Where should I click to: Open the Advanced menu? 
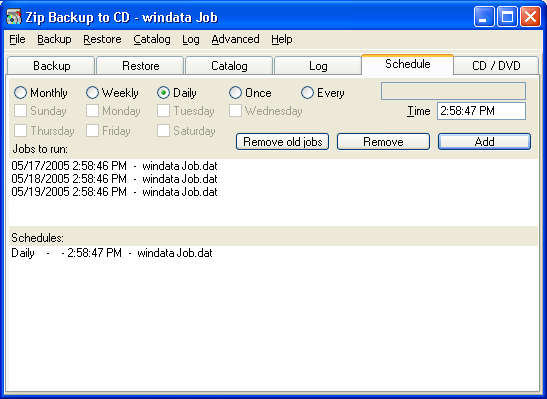pyautogui.click(x=235, y=39)
